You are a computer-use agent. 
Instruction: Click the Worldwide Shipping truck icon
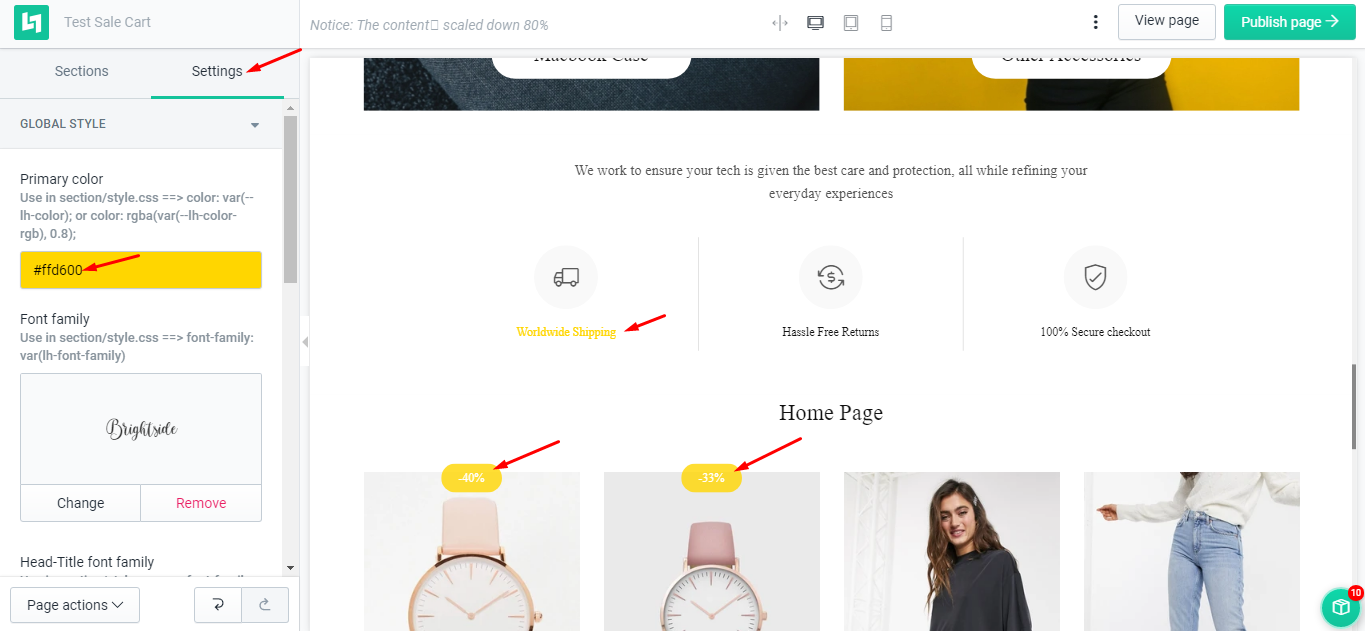click(566, 277)
